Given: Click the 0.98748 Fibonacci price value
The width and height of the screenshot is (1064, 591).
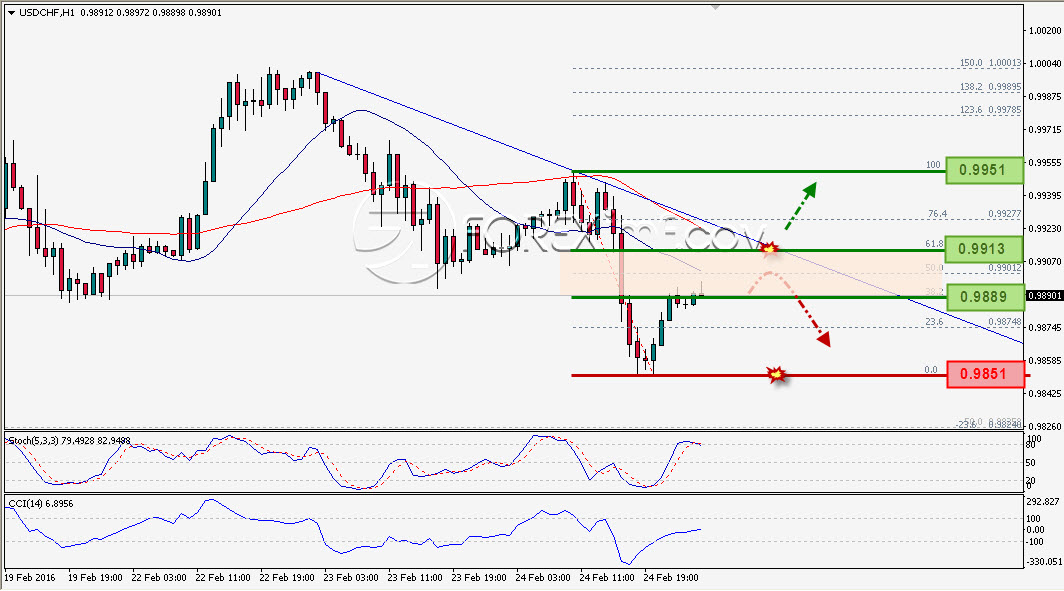Looking at the screenshot, I should click(1004, 322).
